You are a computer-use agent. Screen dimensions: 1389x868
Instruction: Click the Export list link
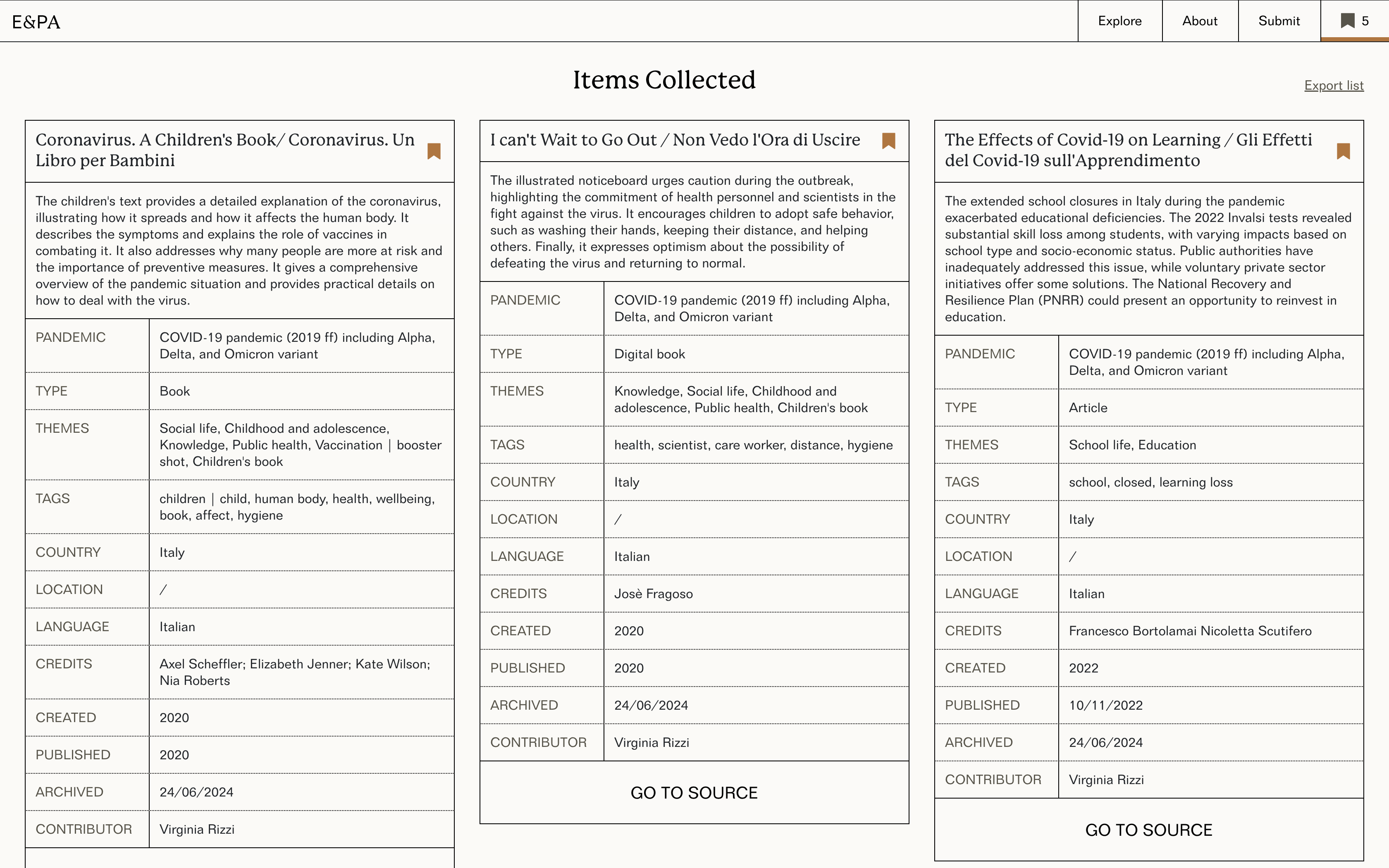[1334, 86]
